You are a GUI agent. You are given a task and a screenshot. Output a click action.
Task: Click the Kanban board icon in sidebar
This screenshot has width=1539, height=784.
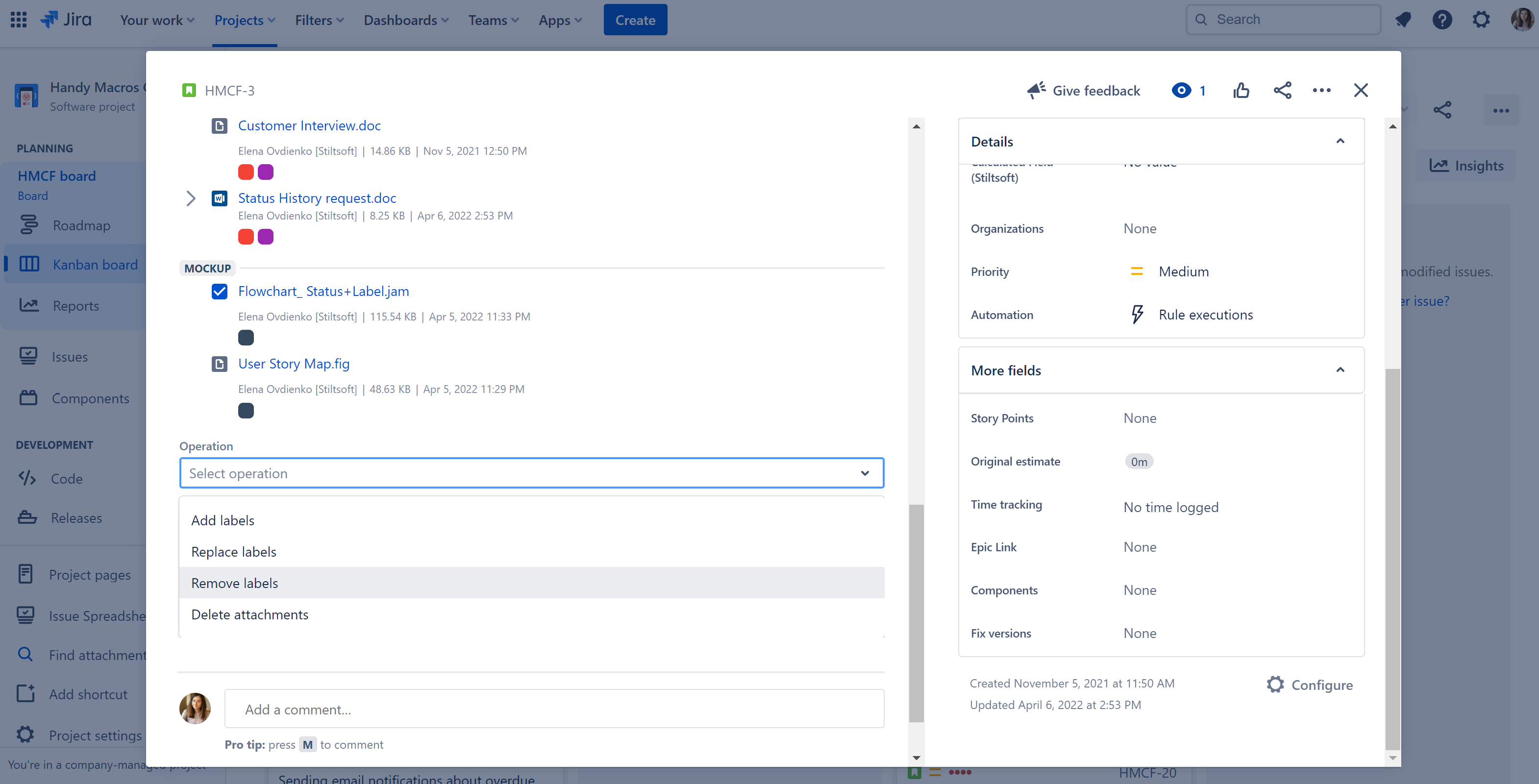pyautogui.click(x=28, y=263)
